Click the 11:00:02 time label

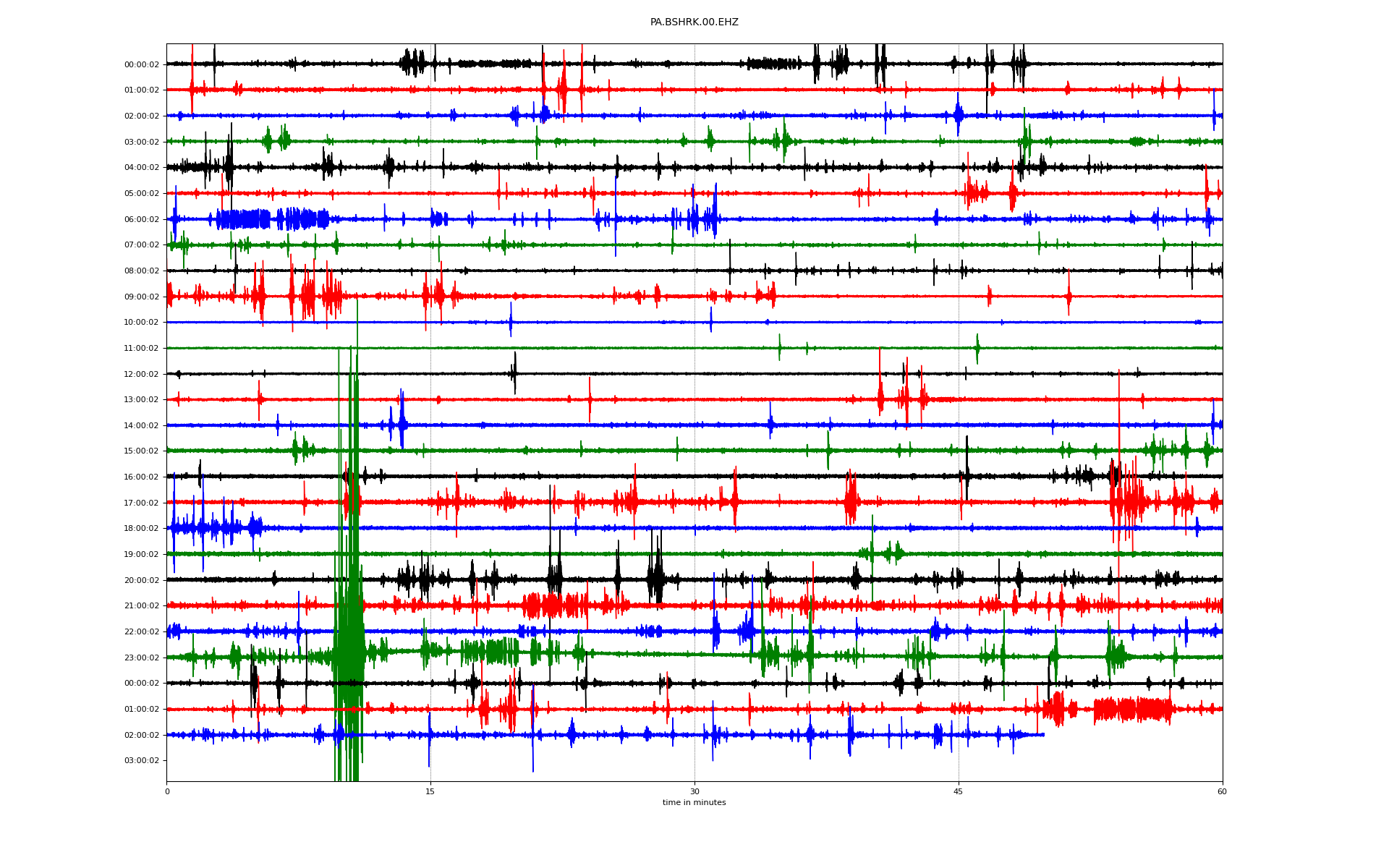pos(141,348)
